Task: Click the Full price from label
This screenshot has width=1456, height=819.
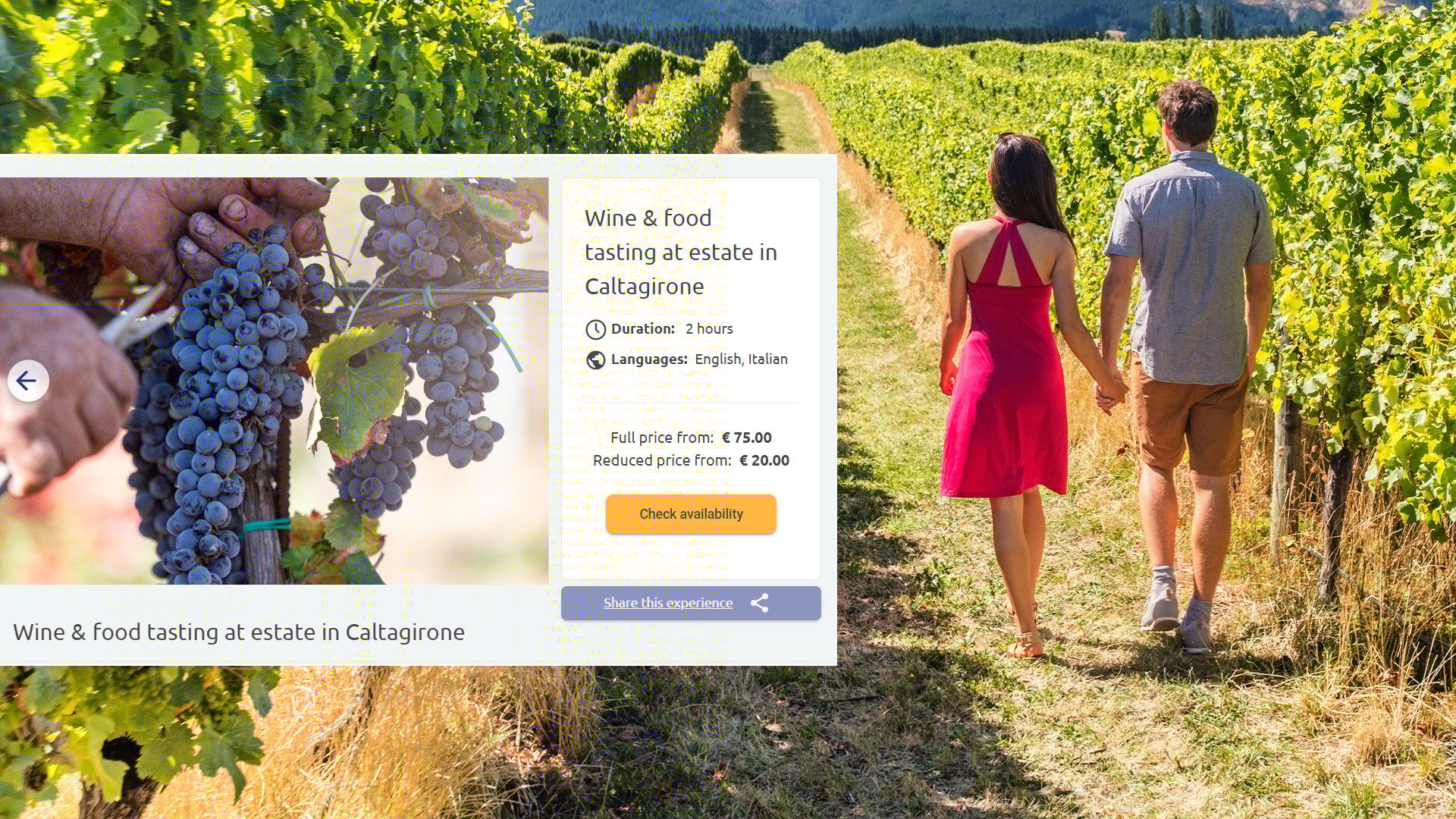Action: tap(662, 438)
